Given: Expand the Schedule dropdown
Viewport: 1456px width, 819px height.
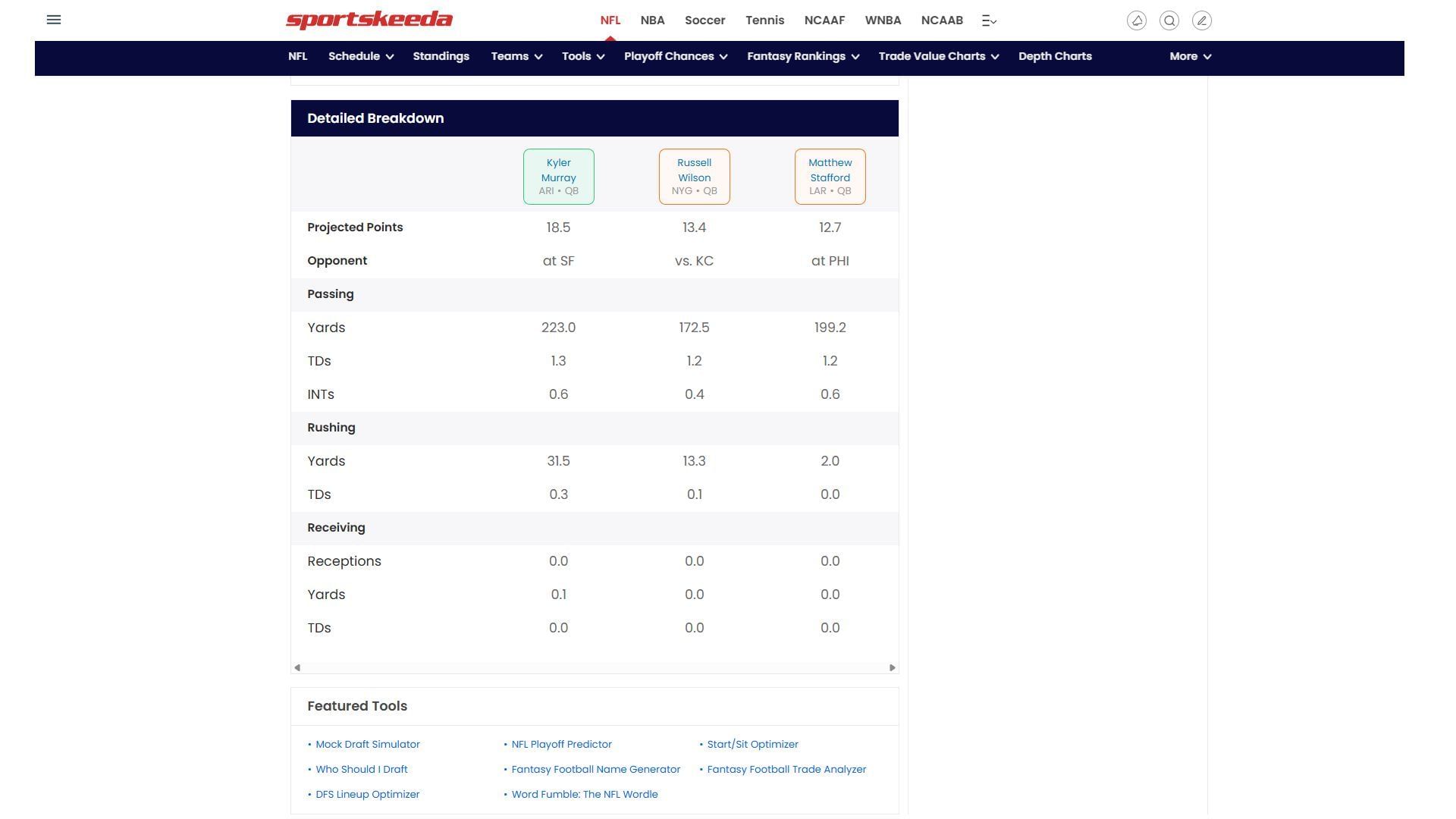Looking at the screenshot, I should [x=361, y=56].
